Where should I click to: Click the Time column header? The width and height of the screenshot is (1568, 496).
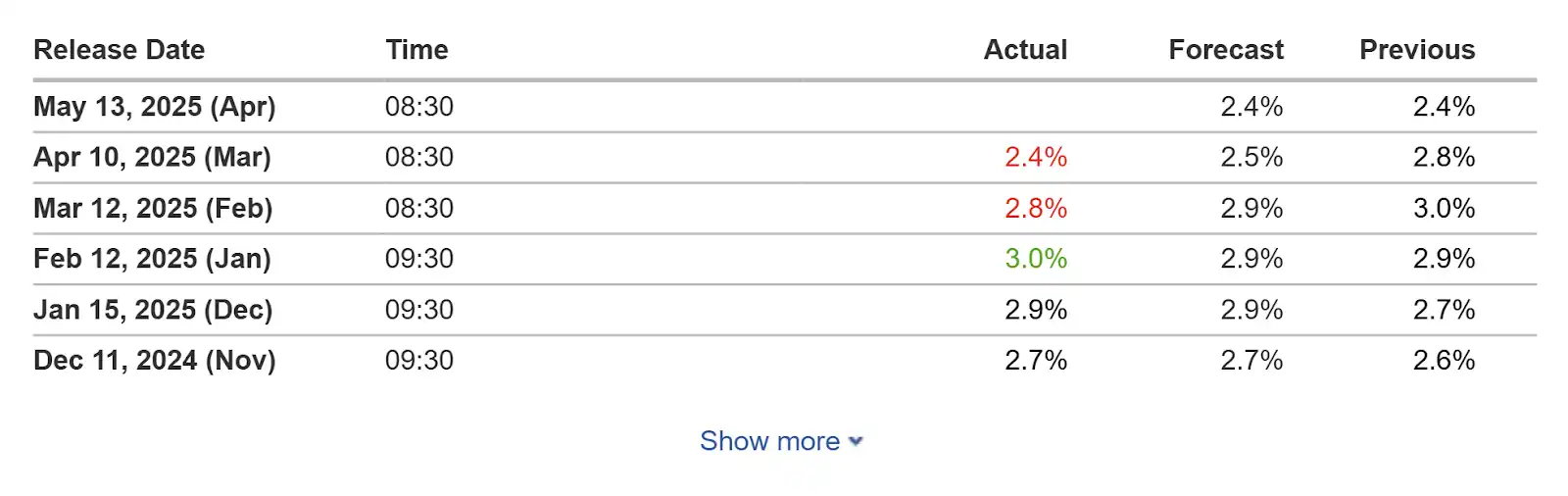416,50
